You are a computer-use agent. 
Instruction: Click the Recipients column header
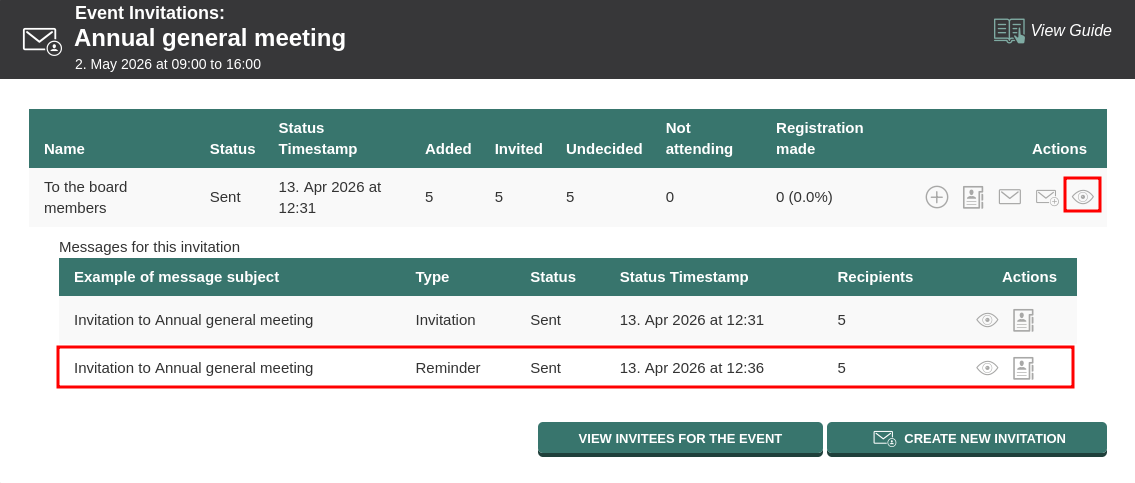tap(875, 277)
